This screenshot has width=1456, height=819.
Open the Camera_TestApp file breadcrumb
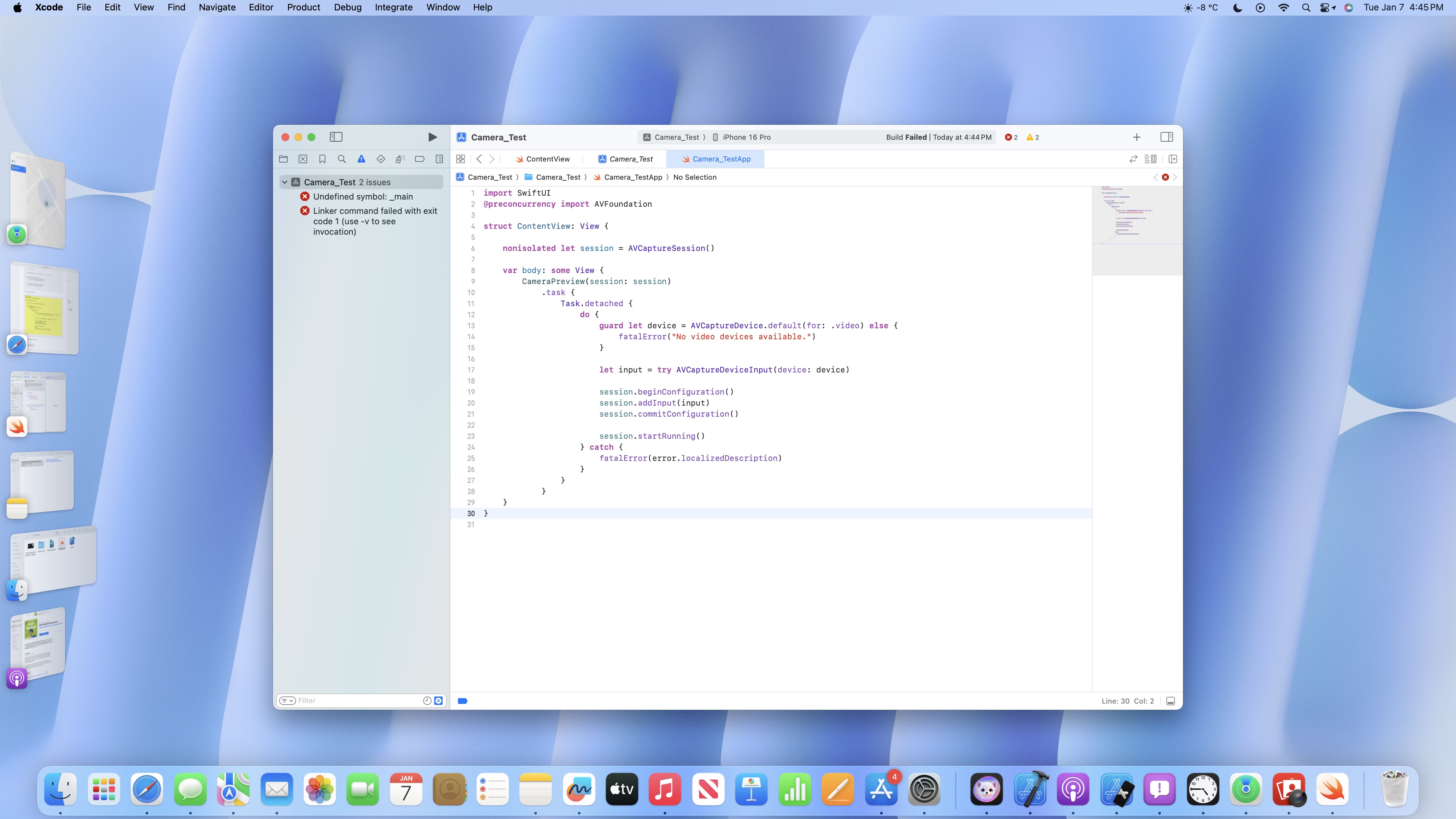[627, 177]
